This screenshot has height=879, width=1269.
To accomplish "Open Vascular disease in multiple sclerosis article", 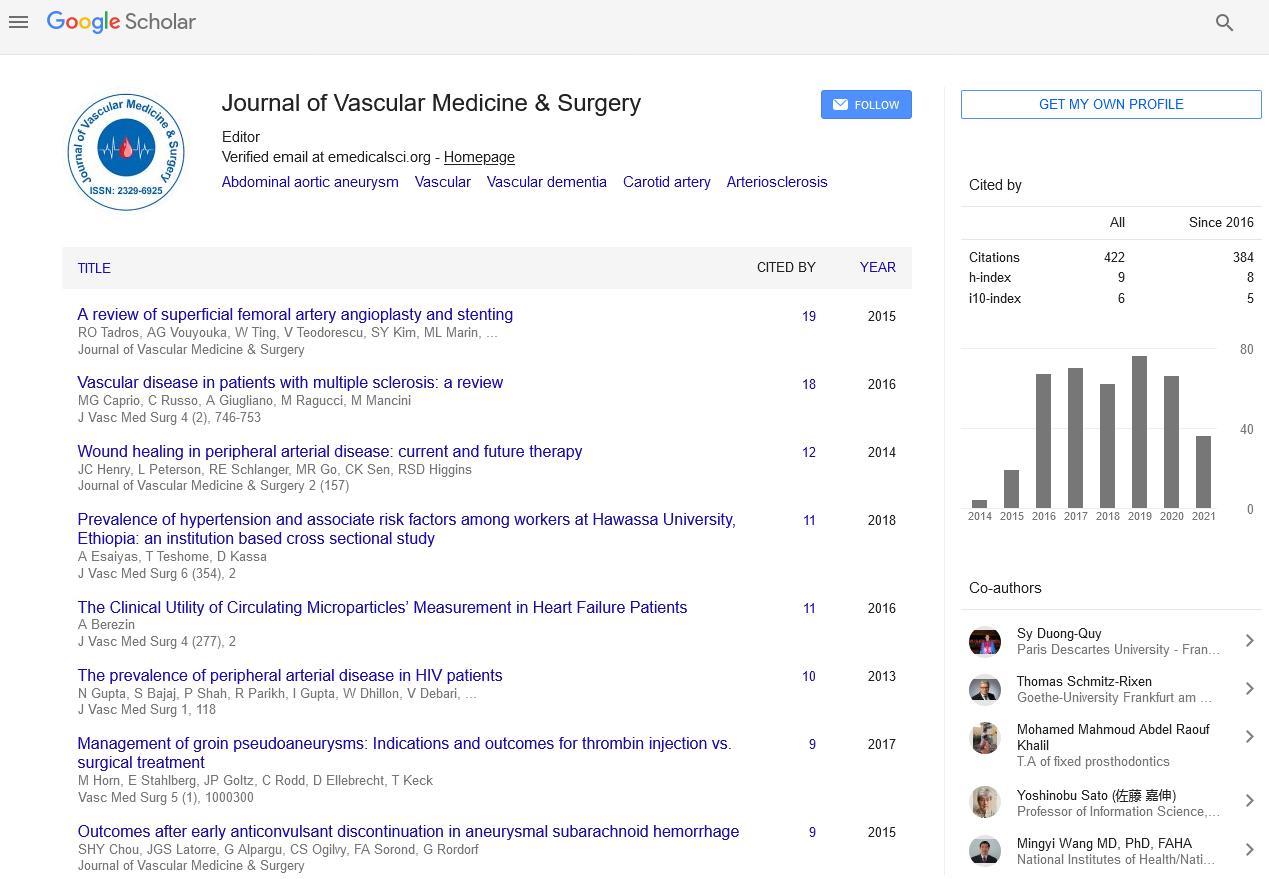I will click(290, 383).
